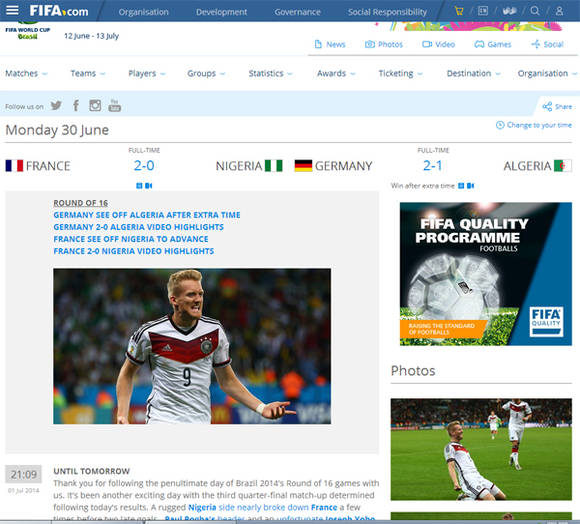Click the FIFA.com logo
Viewport: 580px width, 524px height.
(59, 11)
